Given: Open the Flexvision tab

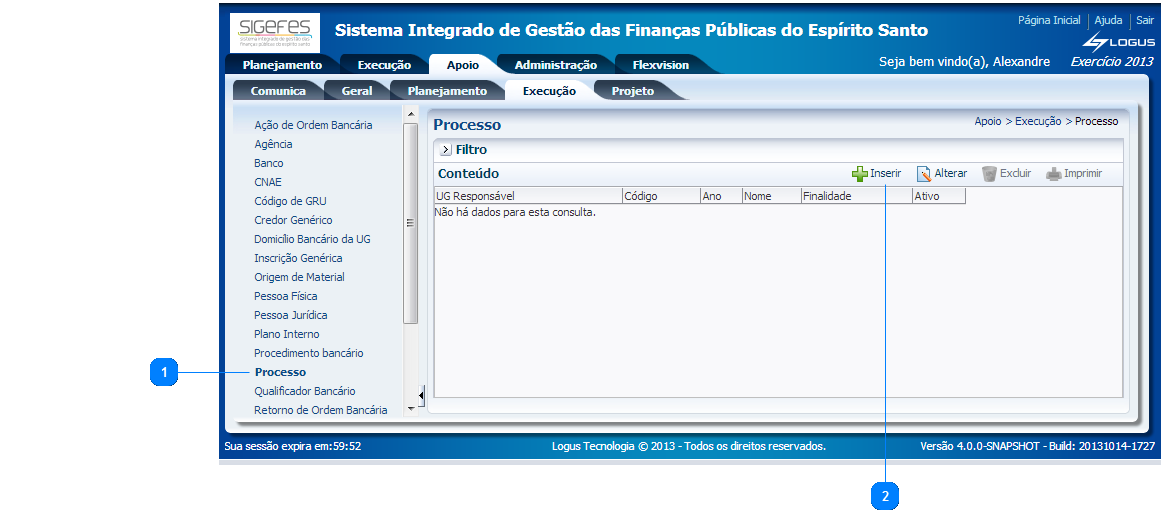Looking at the screenshot, I should (x=660, y=65).
